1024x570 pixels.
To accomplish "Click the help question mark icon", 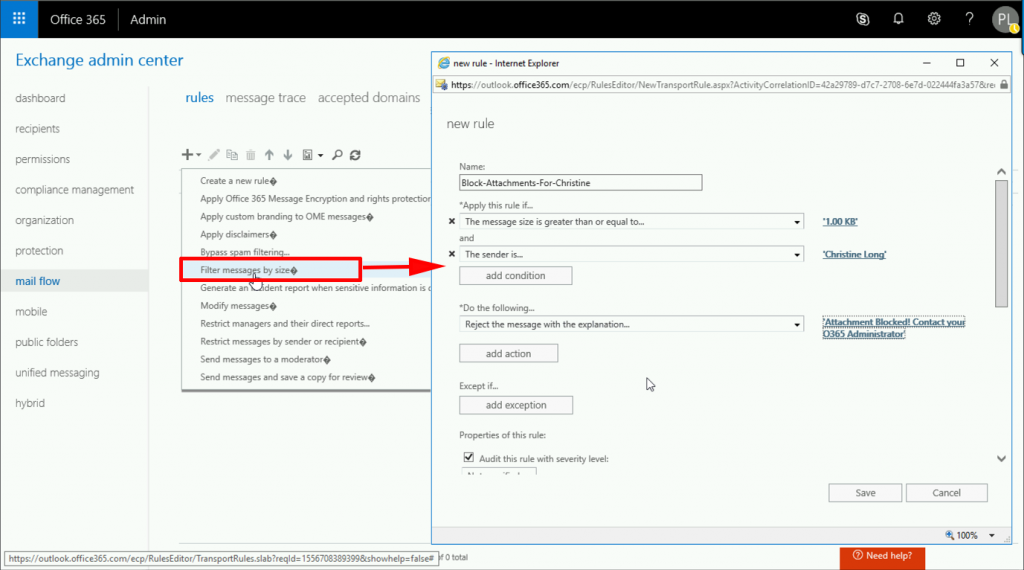I will [969, 19].
